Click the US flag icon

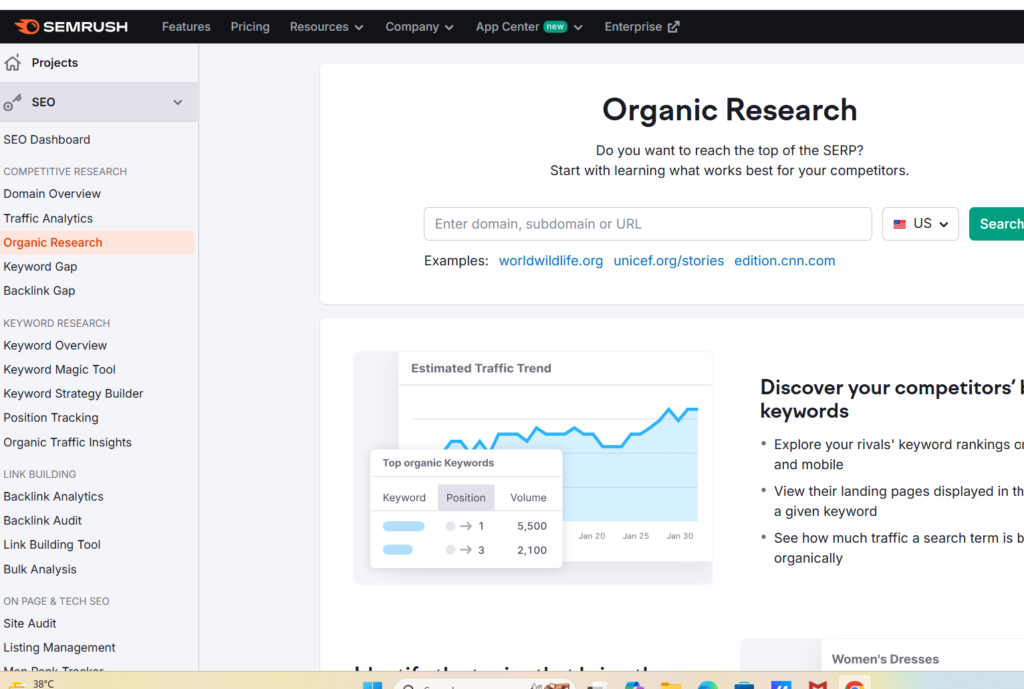[900, 224]
